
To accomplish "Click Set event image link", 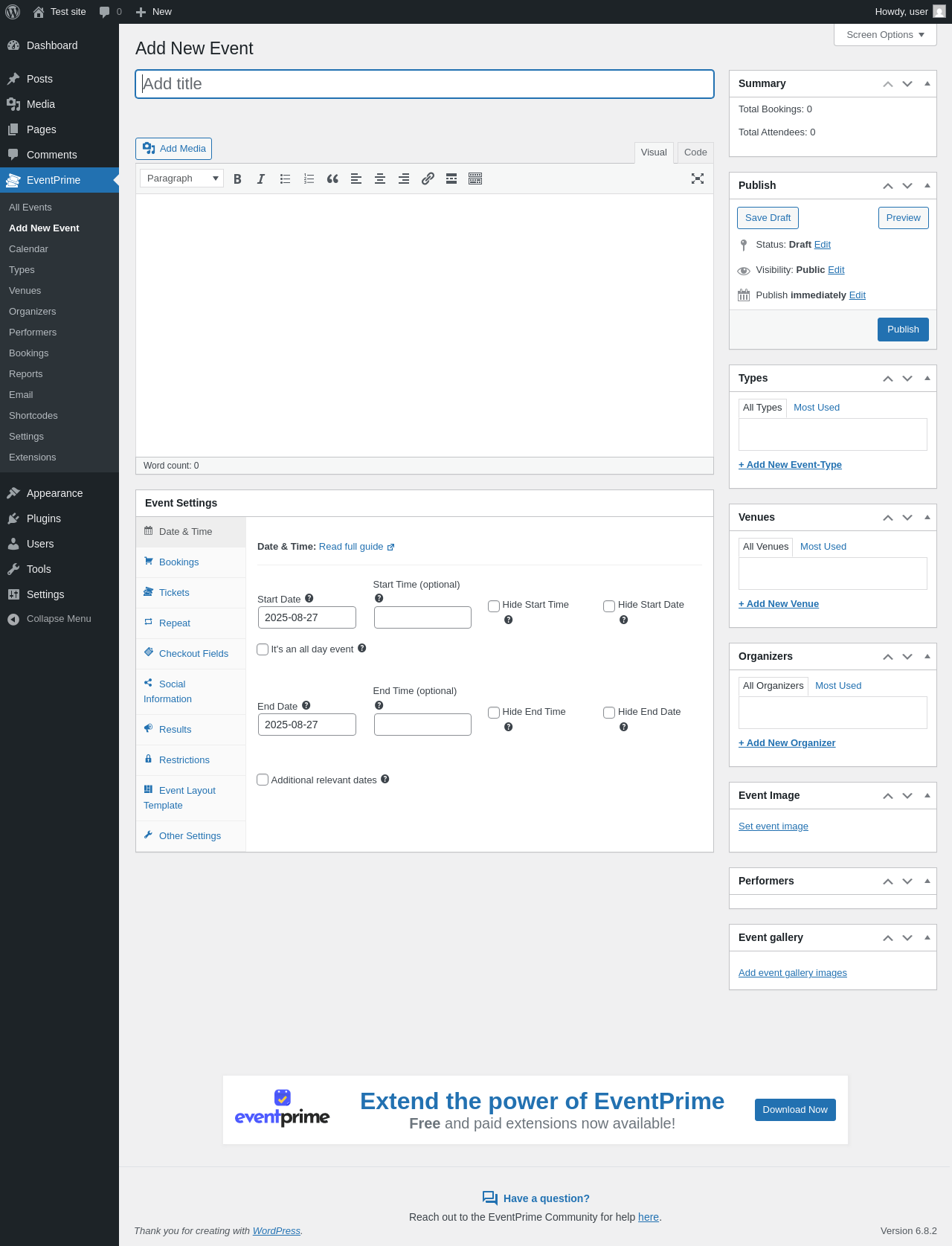I will 773,826.
